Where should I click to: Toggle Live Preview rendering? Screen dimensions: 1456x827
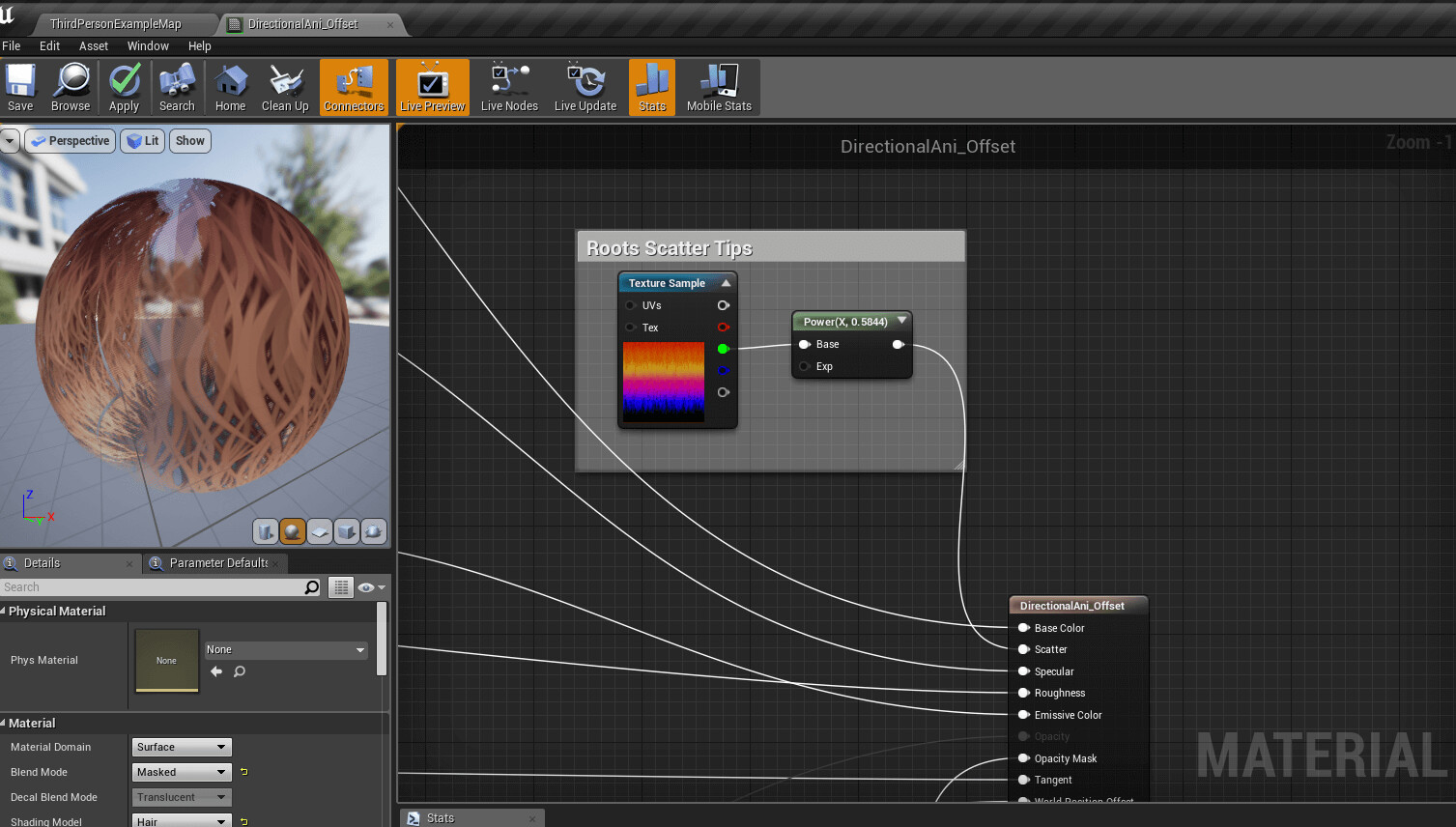coord(431,87)
